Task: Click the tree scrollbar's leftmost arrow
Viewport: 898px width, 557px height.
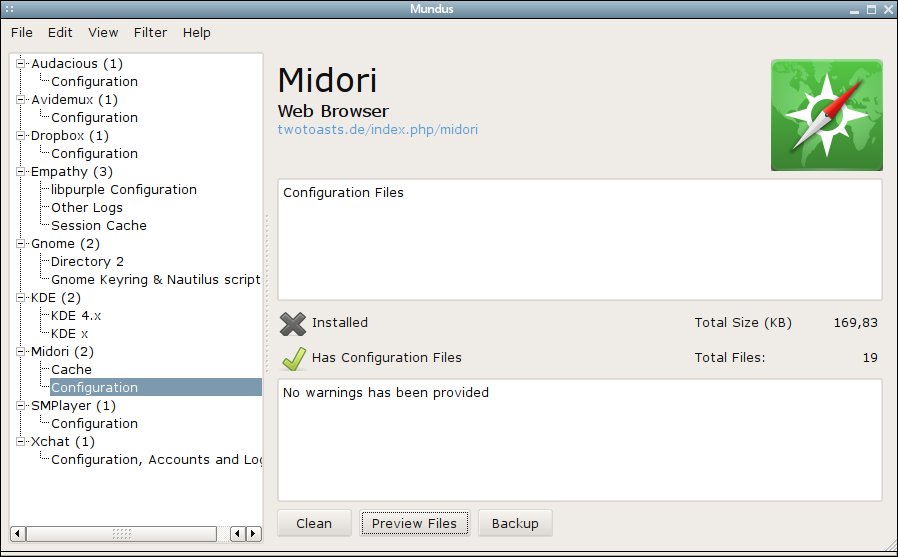Action: click(18, 534)
